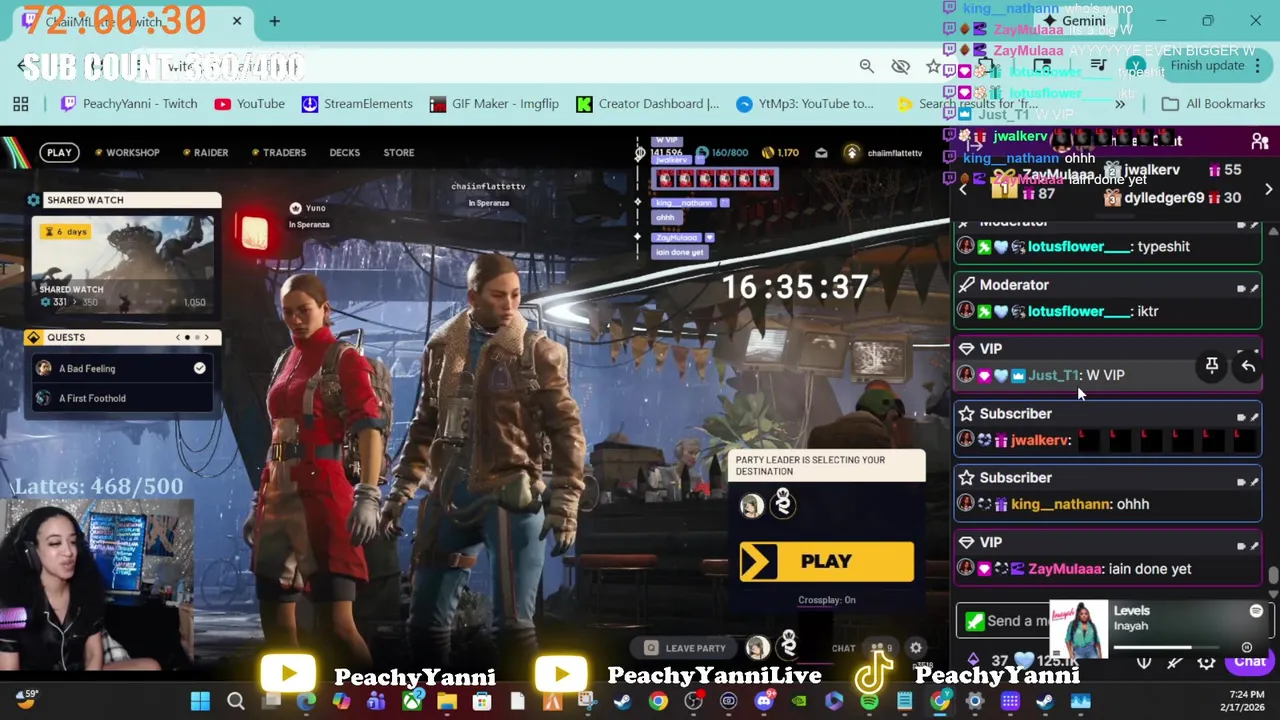The image size is (1280, 720).
Task: Open Windows taskbar Search
Action: coord(236,702)
